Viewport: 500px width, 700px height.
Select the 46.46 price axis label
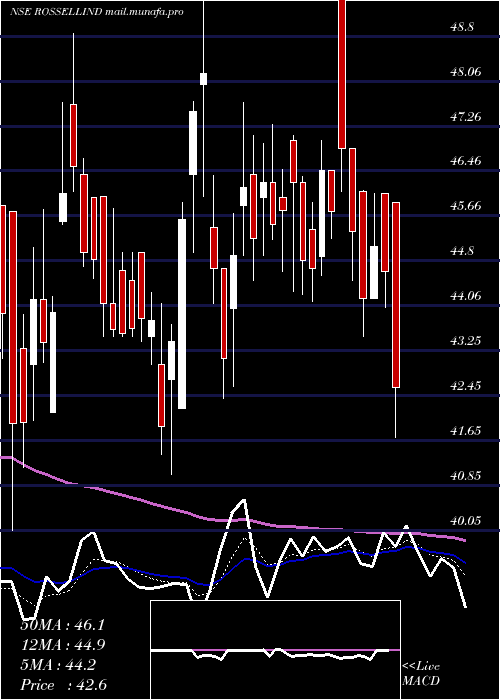tap(465, 160)
